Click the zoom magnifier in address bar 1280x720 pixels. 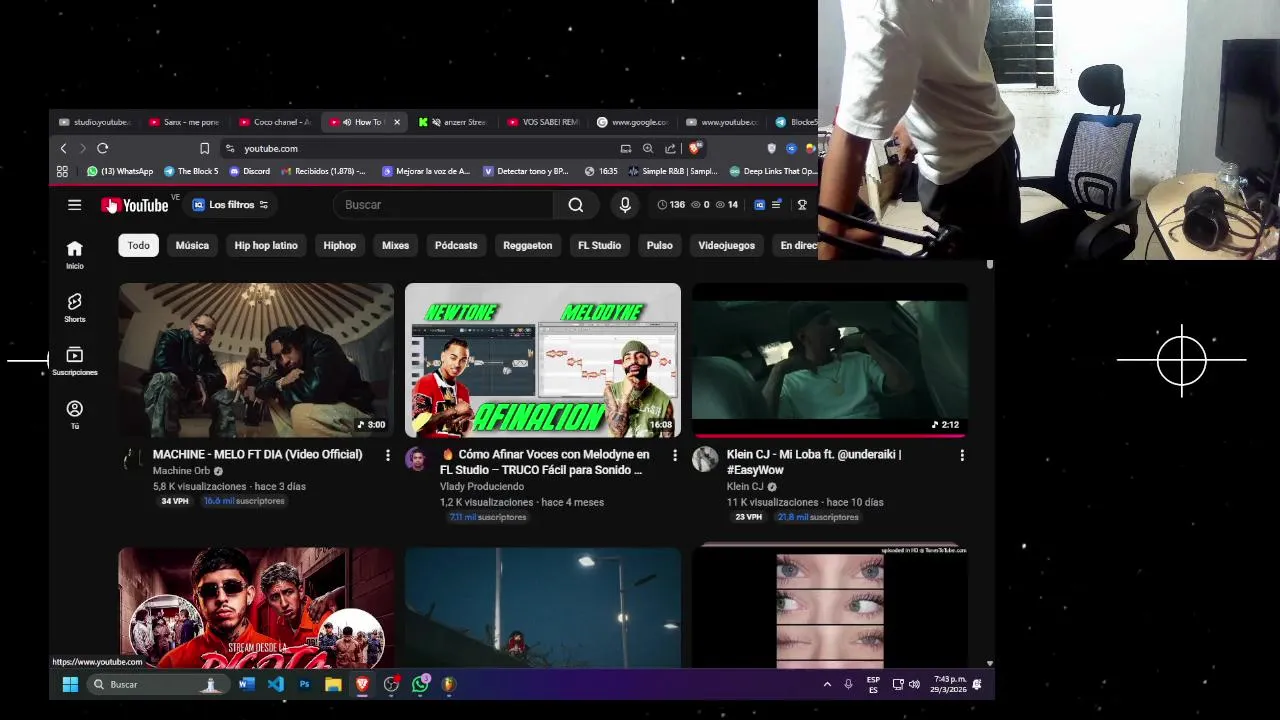(x=648, y=148)
